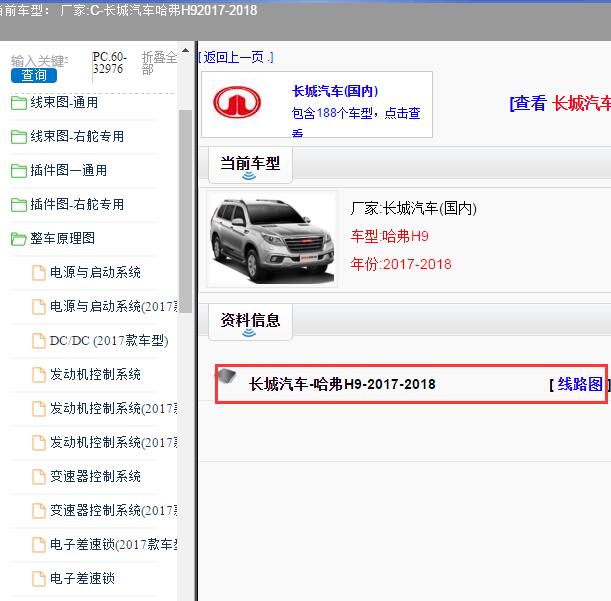This screenshot has height=601, width=611.
Task: Select the 整车原理图 folder label
Action: 63,238
